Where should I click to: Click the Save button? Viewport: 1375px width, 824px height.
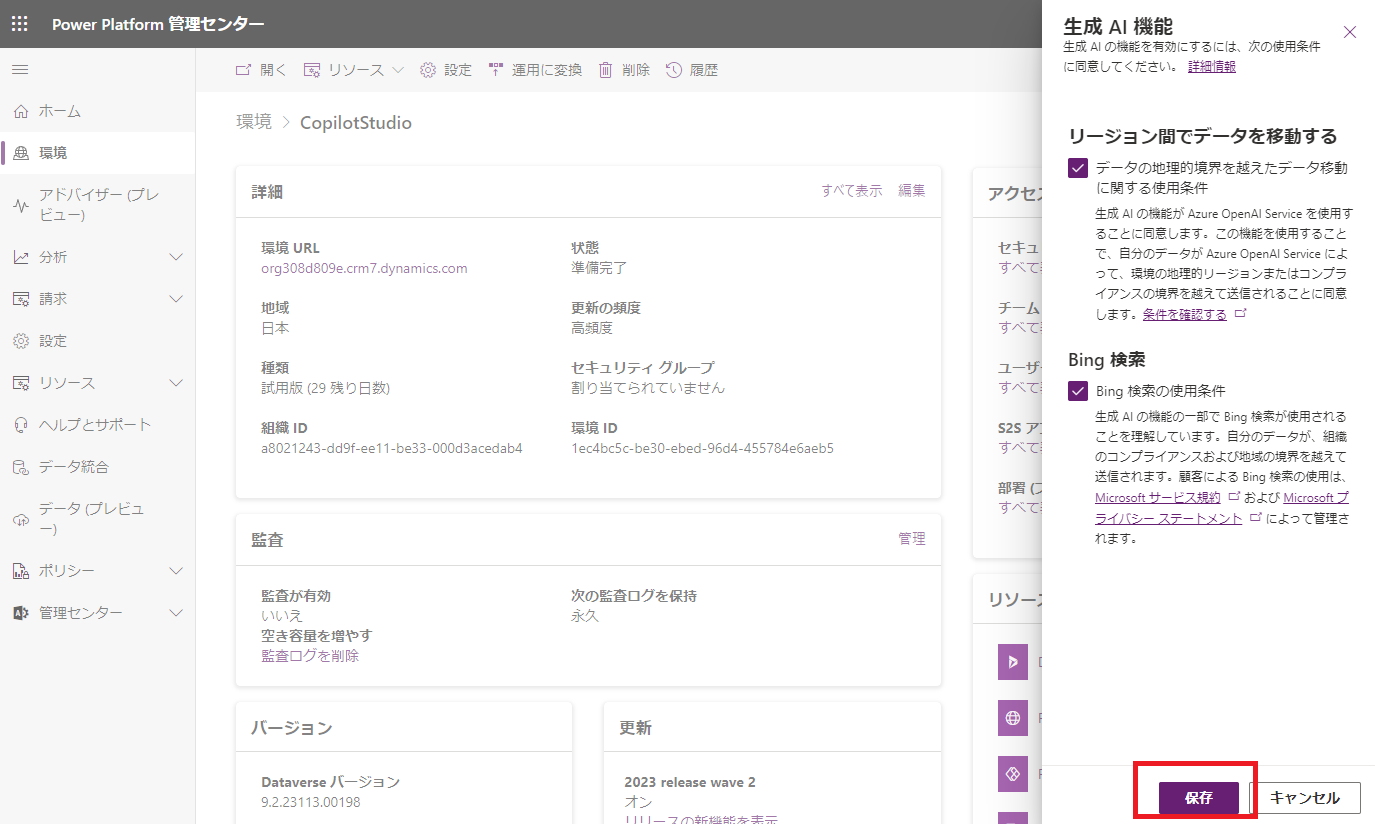1198,798
